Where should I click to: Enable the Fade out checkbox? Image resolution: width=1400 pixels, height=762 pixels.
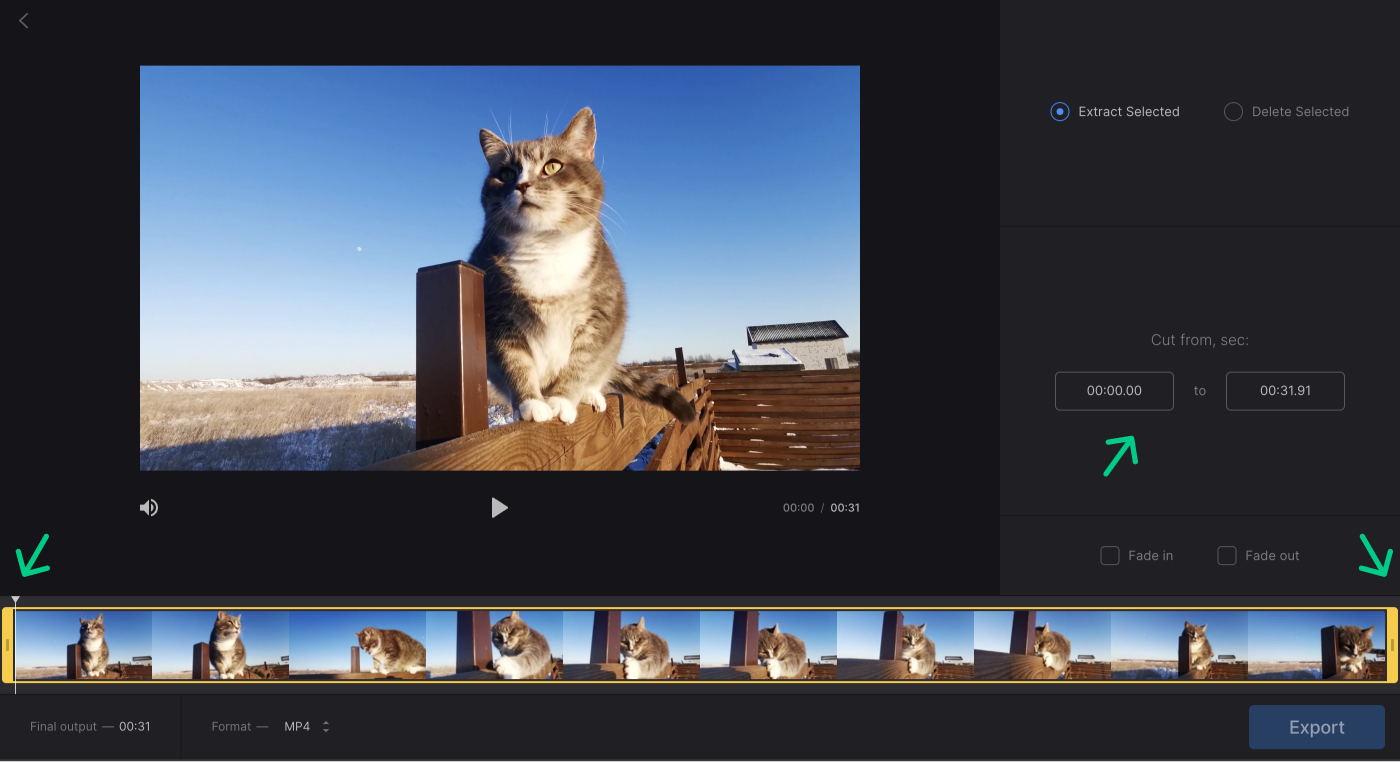[1227, 556]
